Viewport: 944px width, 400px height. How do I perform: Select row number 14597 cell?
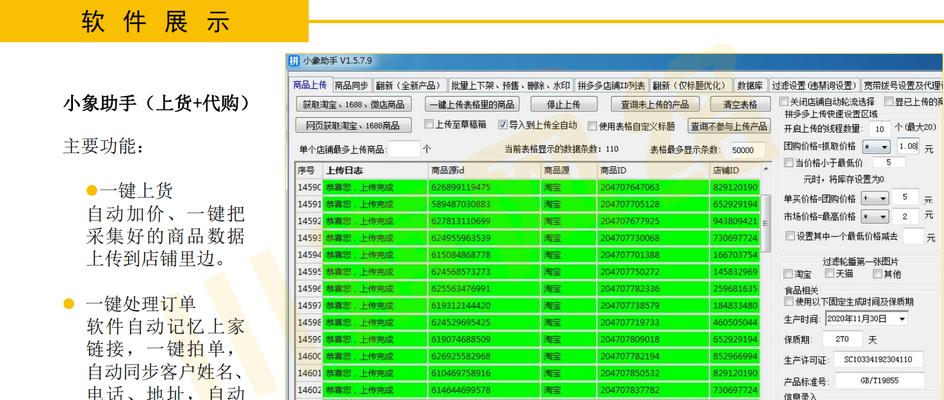[x=309, y=305]
